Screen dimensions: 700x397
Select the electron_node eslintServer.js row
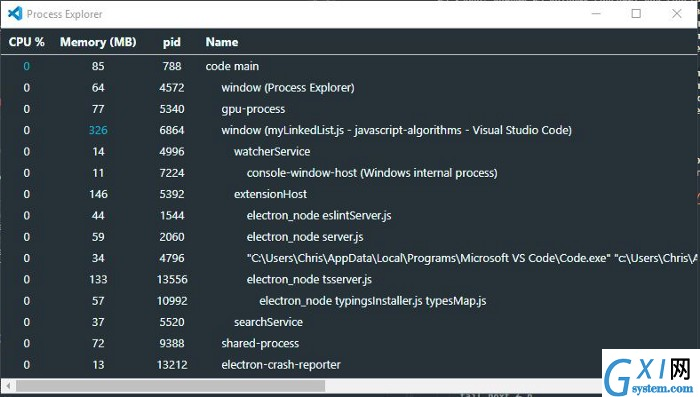click(x=349, y=215)
